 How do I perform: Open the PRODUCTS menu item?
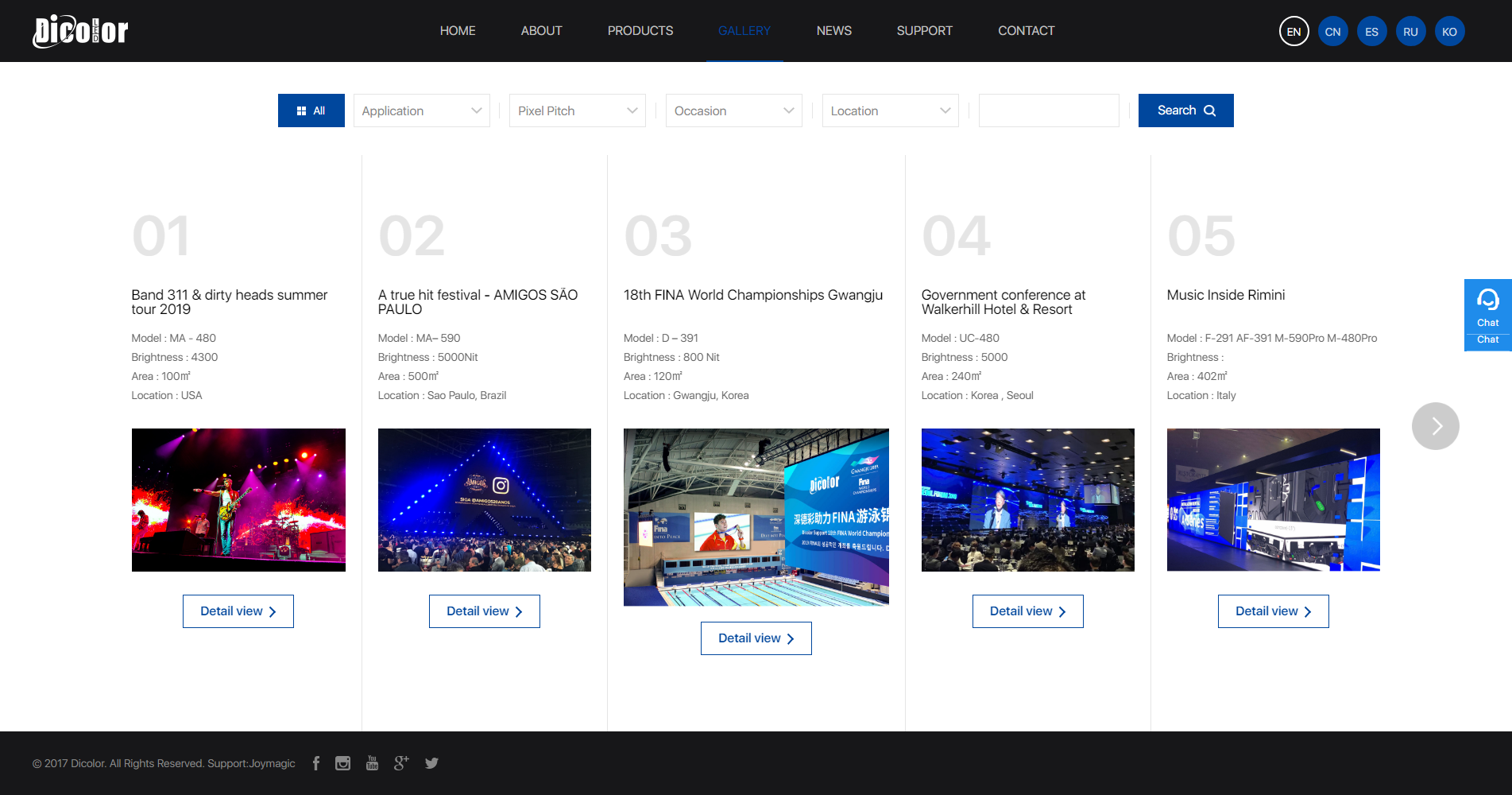point(640,31)
